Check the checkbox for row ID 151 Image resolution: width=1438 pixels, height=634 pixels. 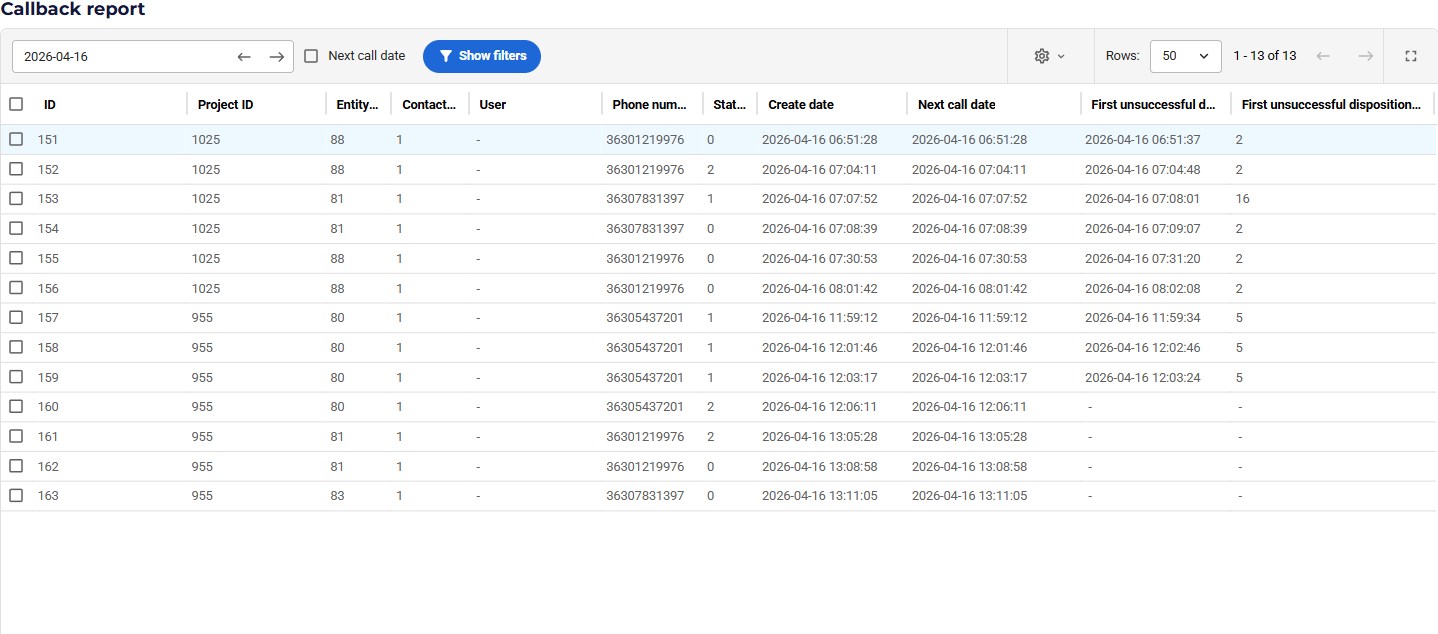click(16, 139)
